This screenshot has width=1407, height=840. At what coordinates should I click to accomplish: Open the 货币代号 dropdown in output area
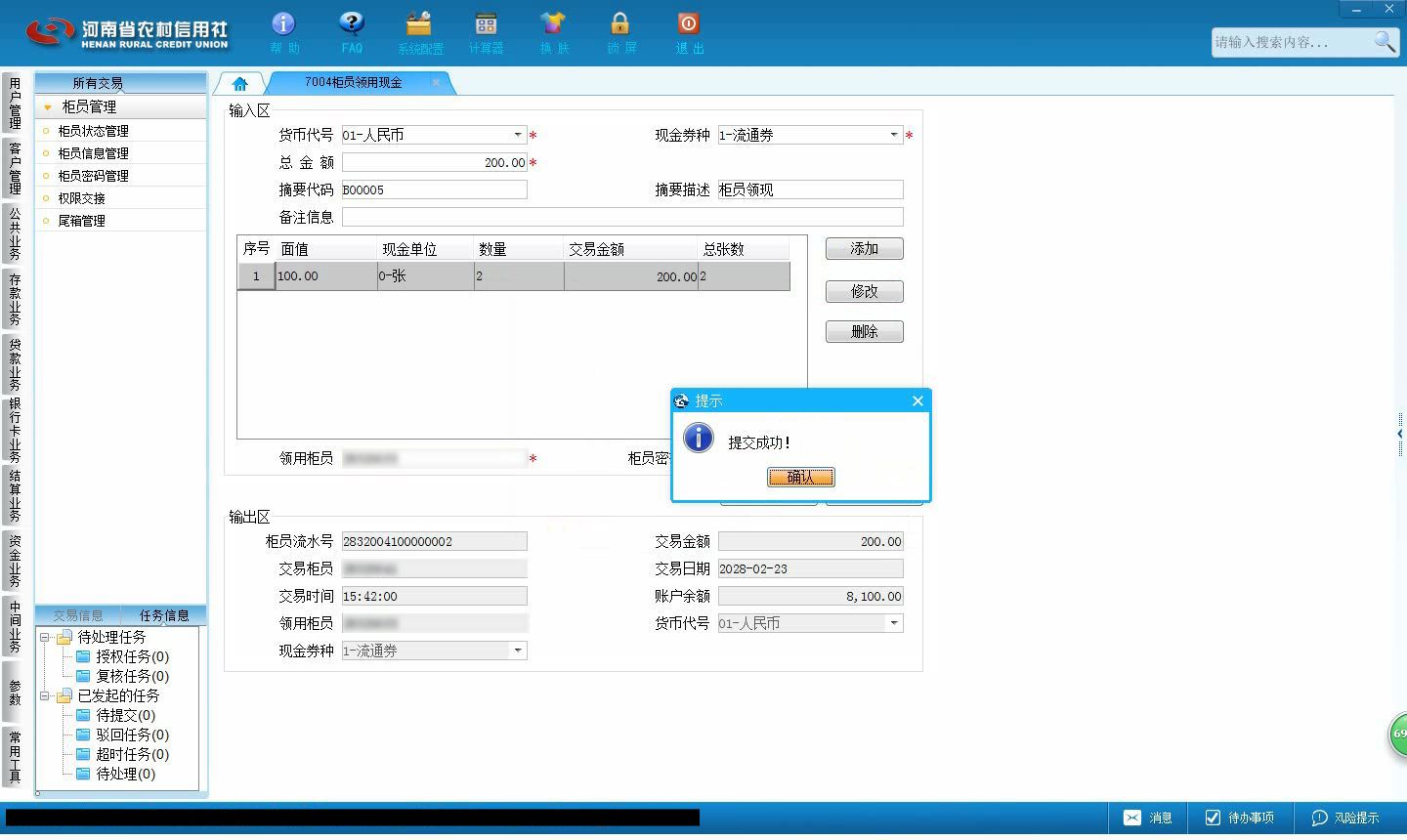(893, 623)
